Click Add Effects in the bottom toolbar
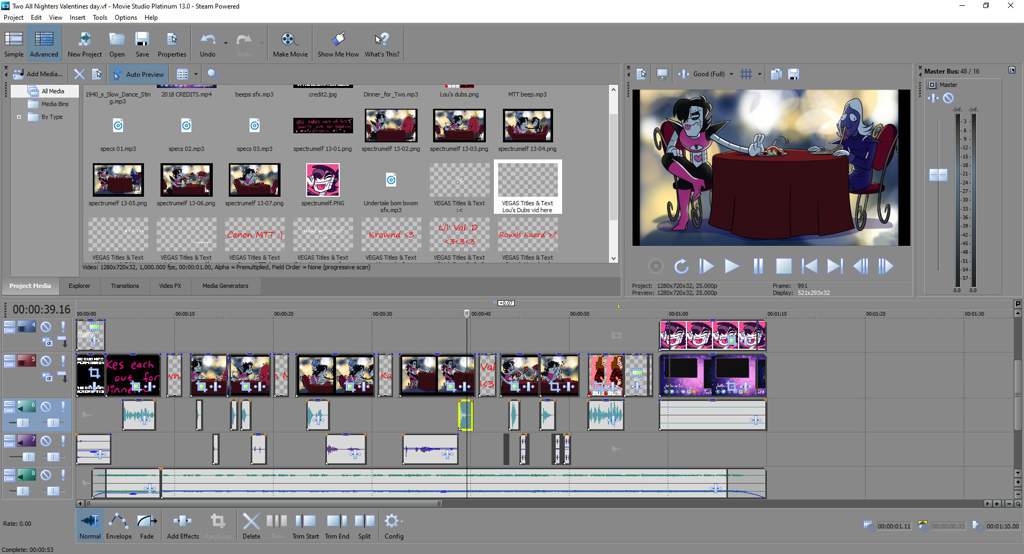 click(183, 526)
